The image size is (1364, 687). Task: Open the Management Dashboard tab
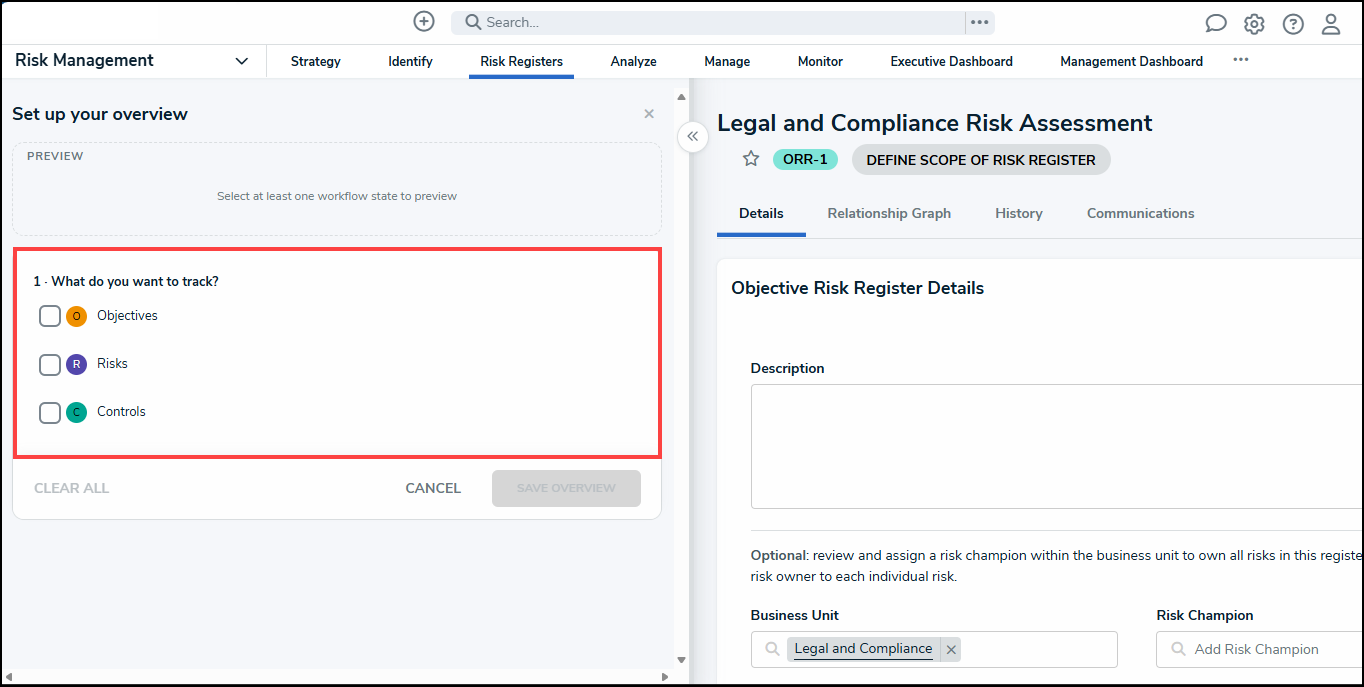click(x=1132, y=61)
